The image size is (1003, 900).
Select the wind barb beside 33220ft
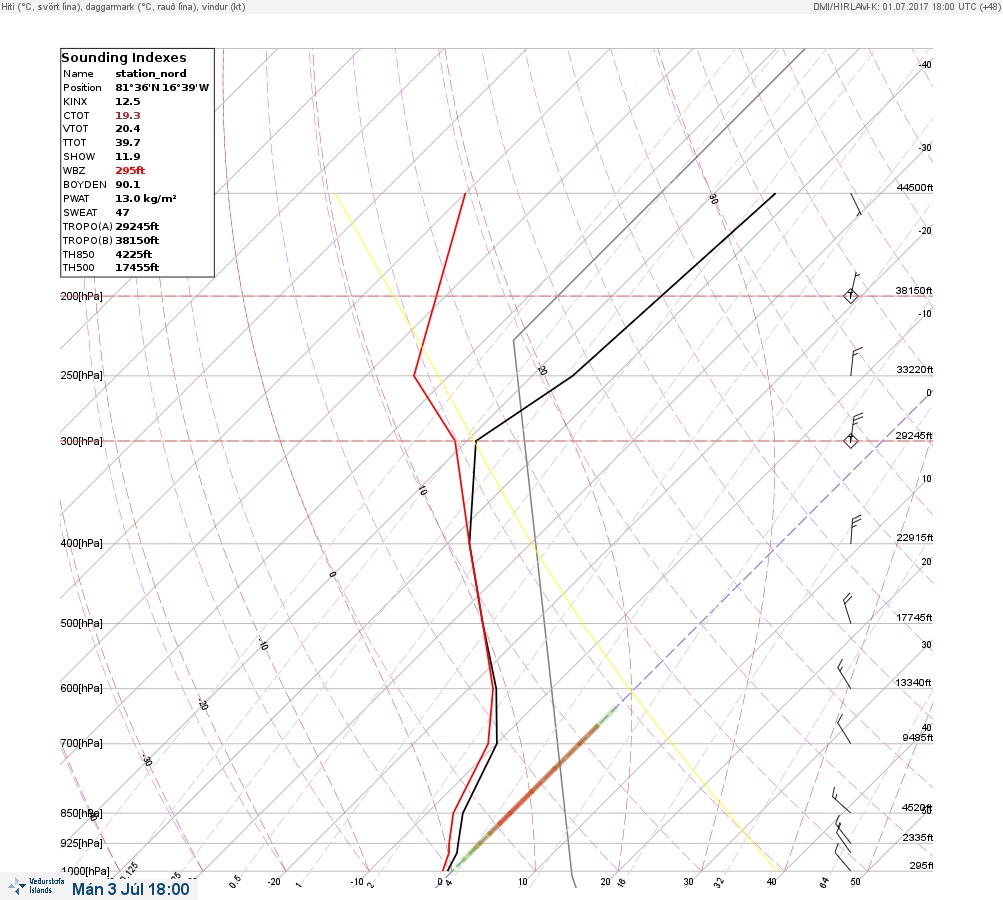tap(856, 361)
